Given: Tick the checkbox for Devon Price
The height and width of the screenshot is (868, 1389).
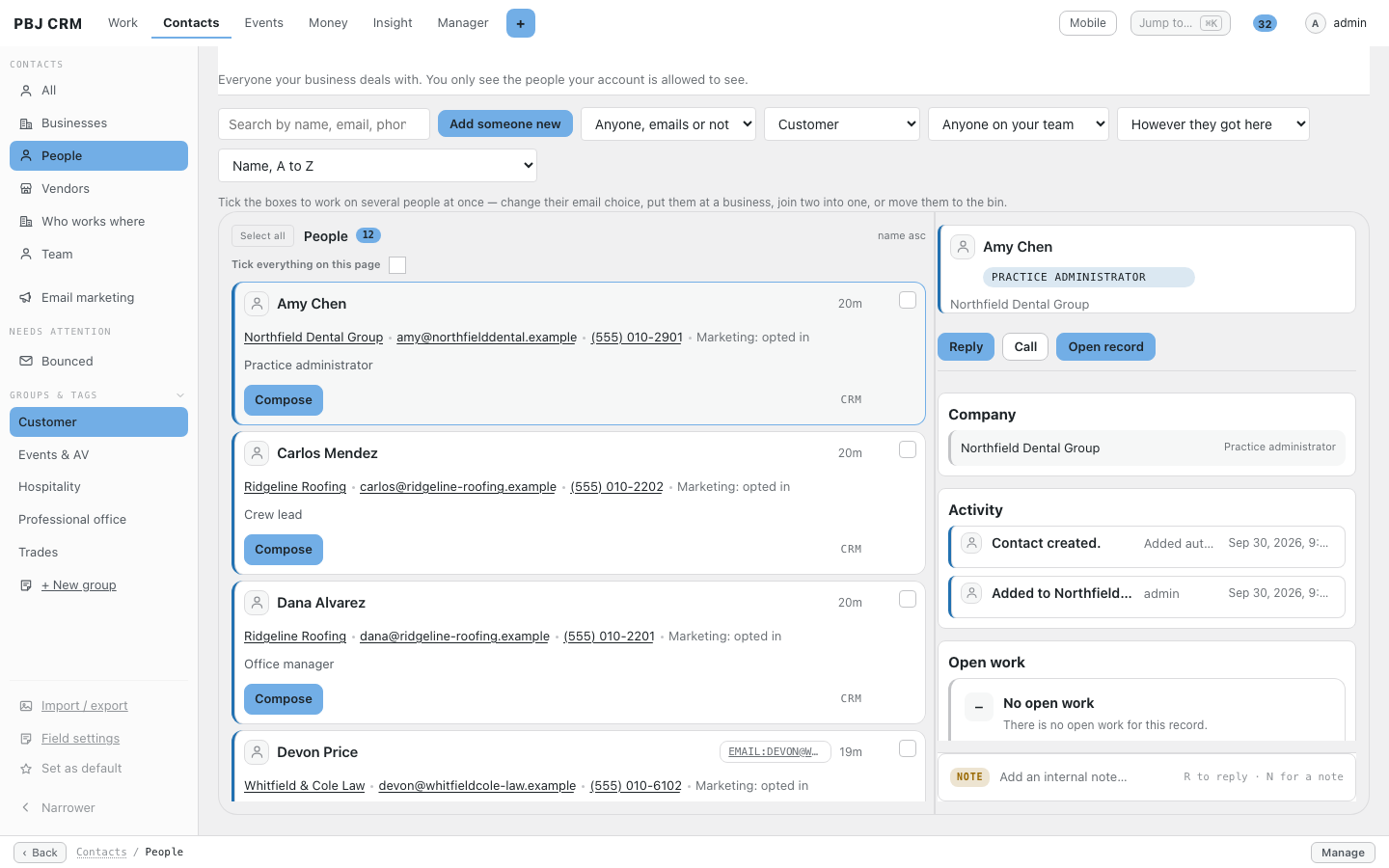Looking at the screenshot, I should tap(908, 748).
